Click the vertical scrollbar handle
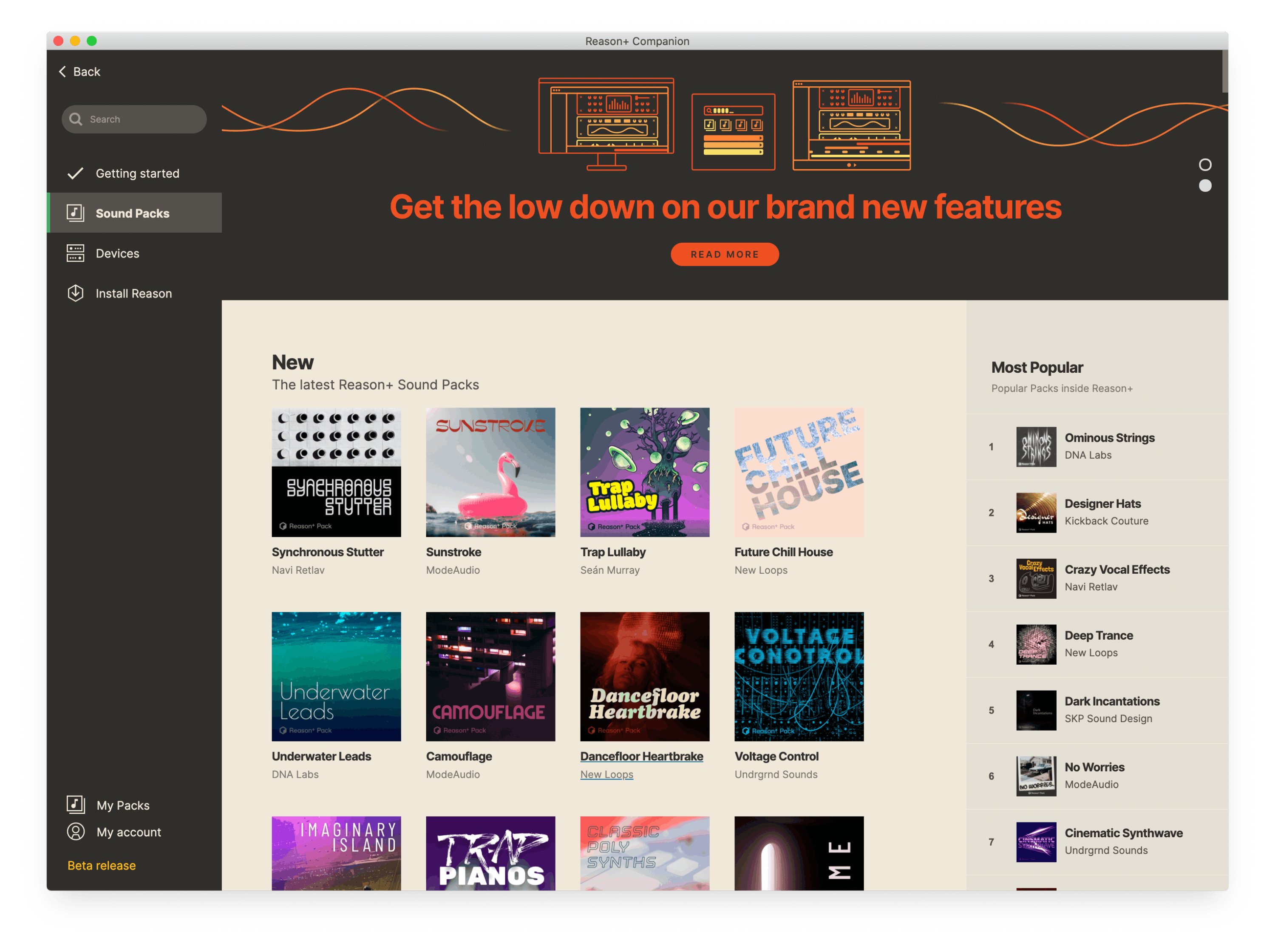1275x952 pixels. coord(1224,71)
